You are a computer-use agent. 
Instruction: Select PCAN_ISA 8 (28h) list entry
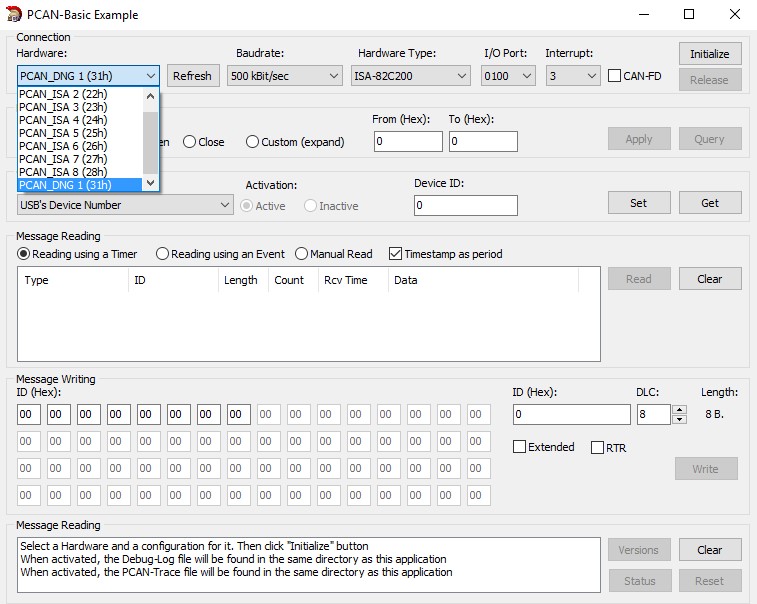80,172
